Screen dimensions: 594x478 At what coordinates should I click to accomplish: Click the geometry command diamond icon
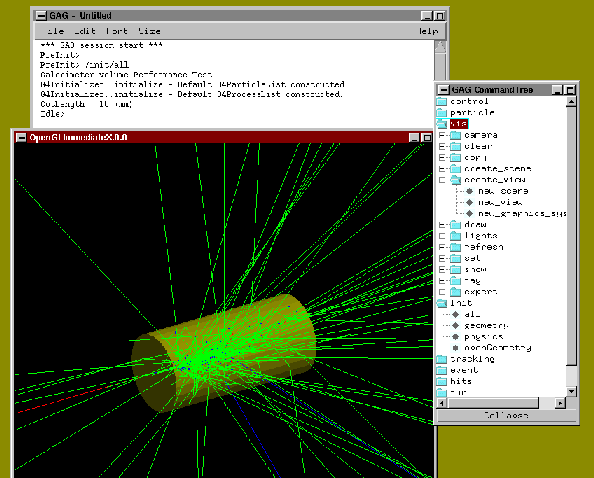(x=456, y=326)
